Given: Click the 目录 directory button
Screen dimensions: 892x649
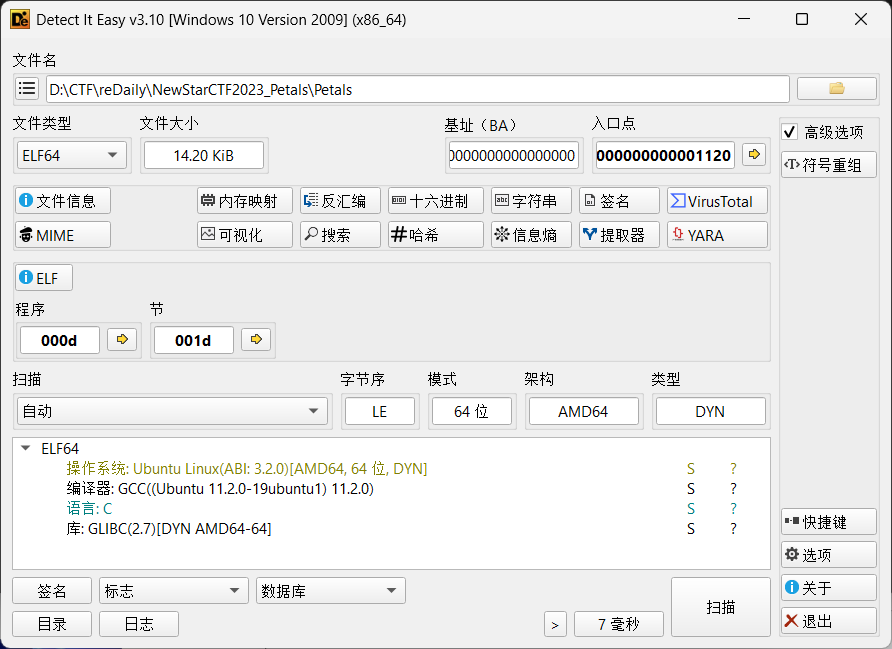Looking at the screenshot, I should point(52,624).
